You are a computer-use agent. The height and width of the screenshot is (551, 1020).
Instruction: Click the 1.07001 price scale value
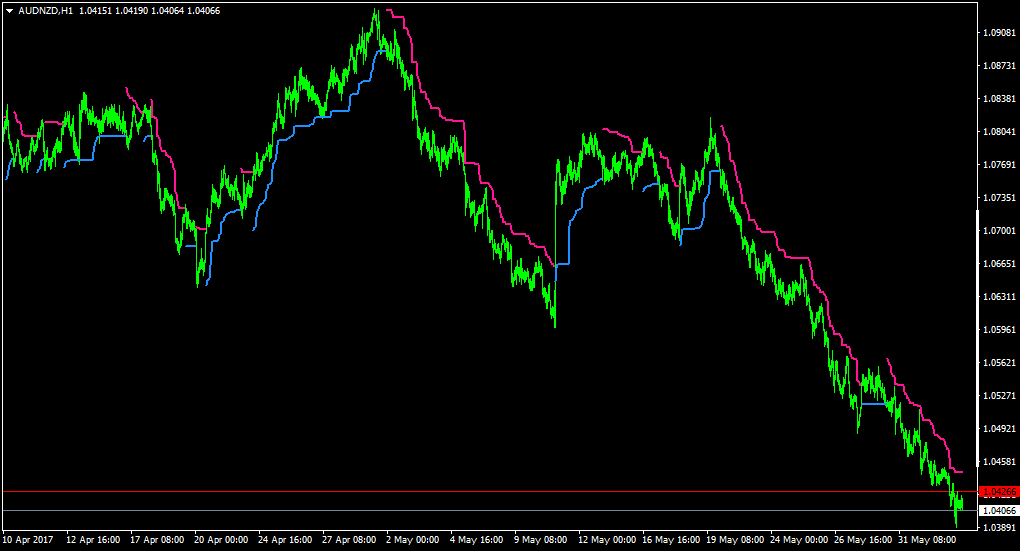pyautogui.click(x=1000, y=231)
